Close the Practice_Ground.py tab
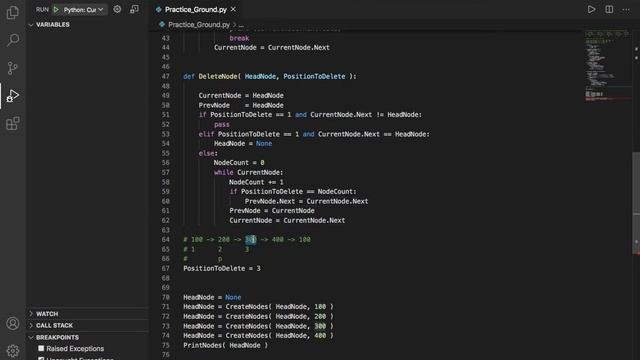640x360 pixels. point(233,9)
